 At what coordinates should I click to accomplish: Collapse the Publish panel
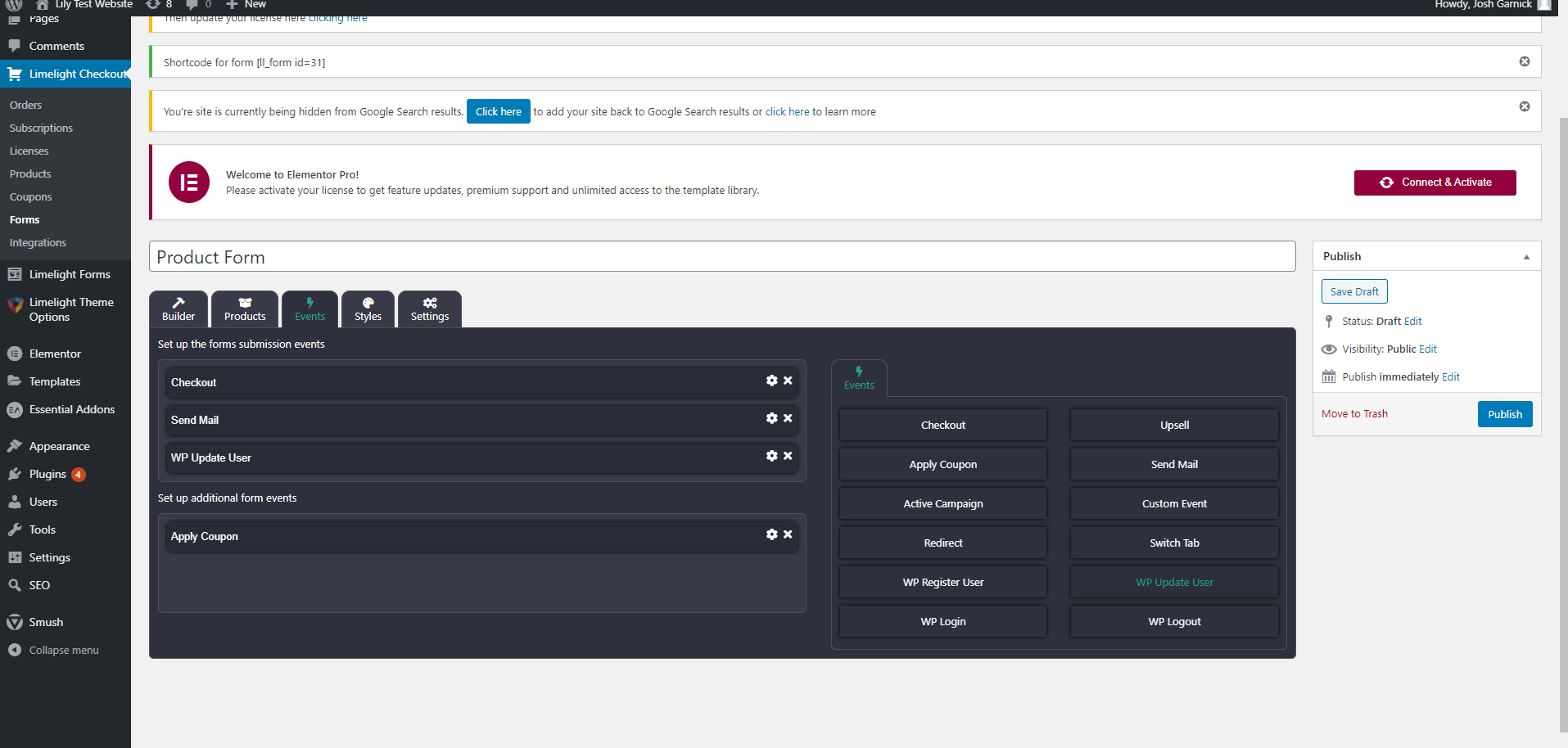point(1526,257)
